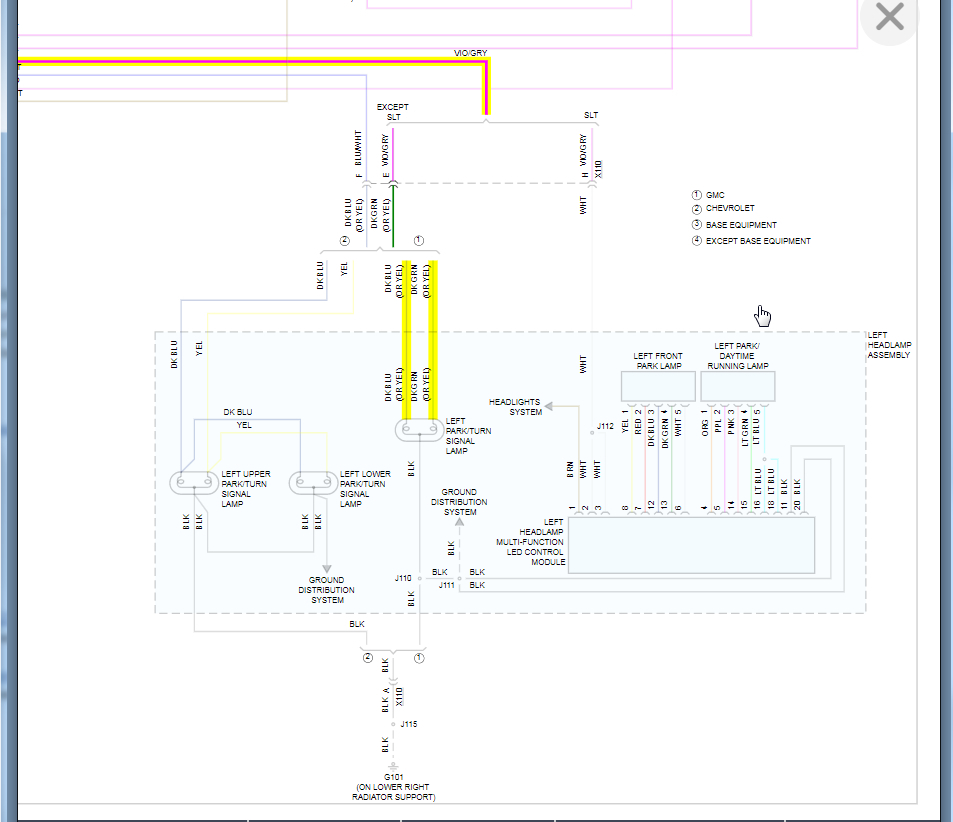Click the EXCEPT SLT label
Image resolution: width=953 pixels, height=822 pixels.
pyautogui.click(x=393, y=112)
